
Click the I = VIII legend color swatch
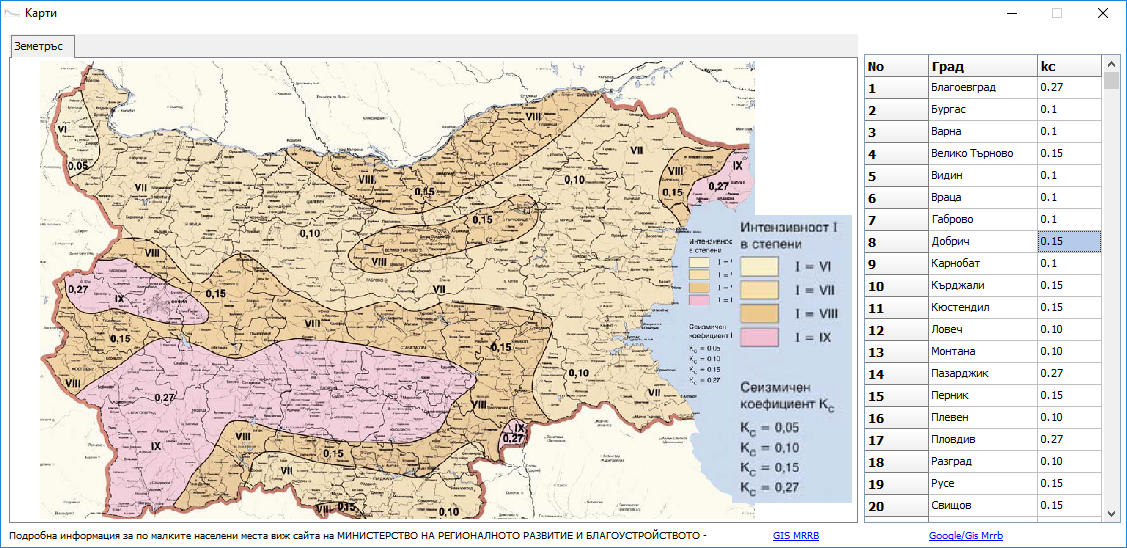coord(758,313)
